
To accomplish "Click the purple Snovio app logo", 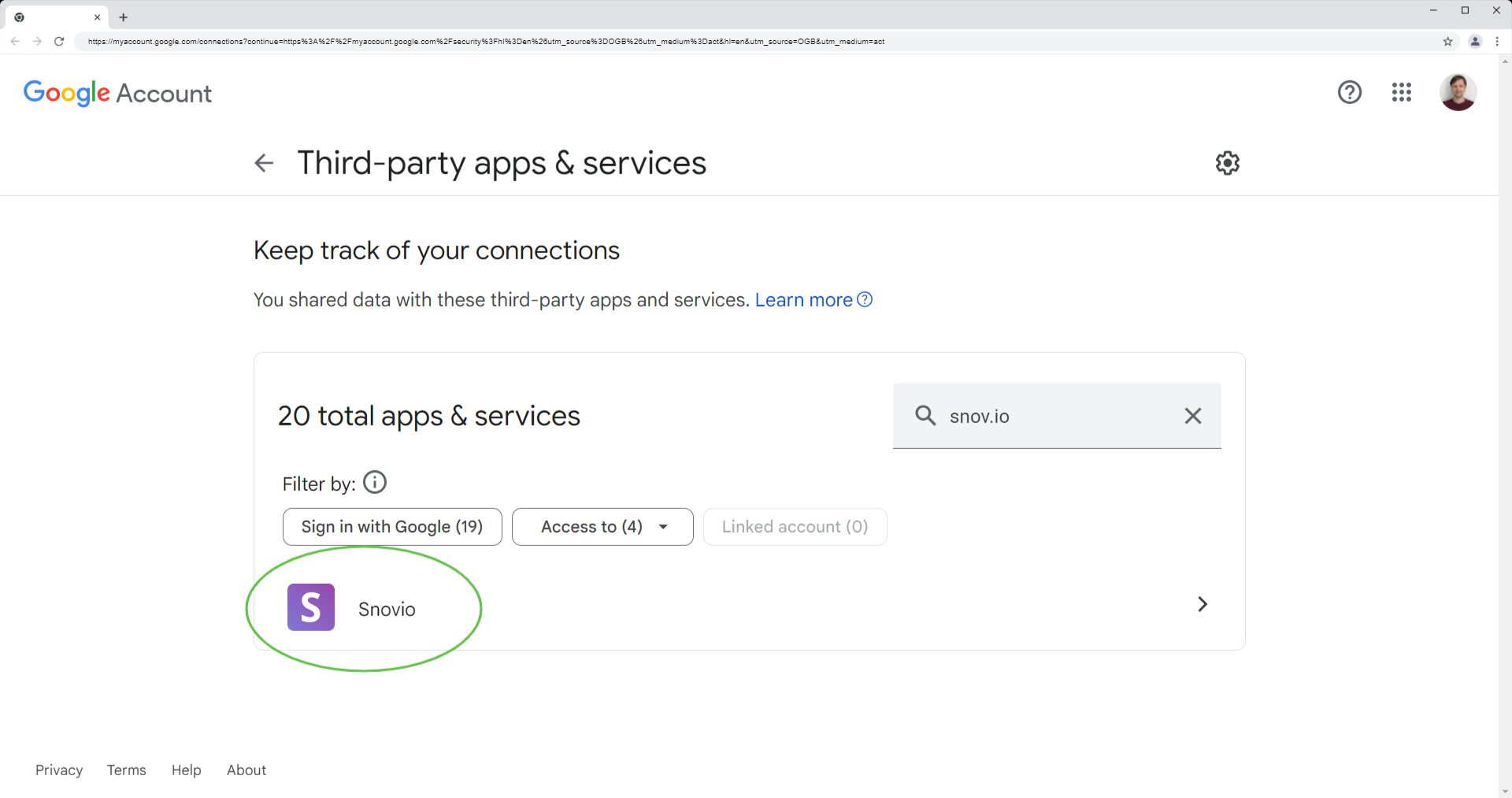I will [311, 607].
